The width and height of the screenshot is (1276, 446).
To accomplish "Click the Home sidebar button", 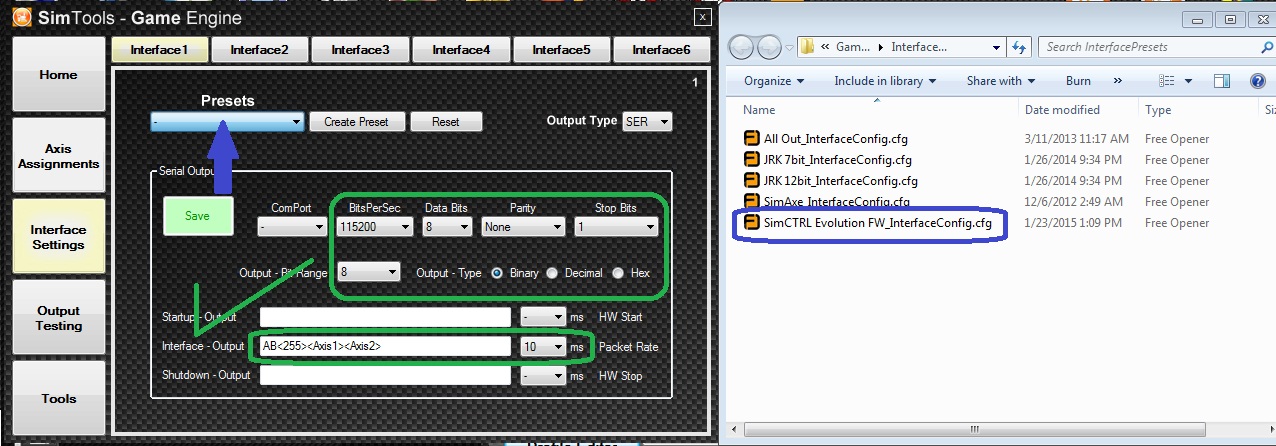I will coord(58,75).
